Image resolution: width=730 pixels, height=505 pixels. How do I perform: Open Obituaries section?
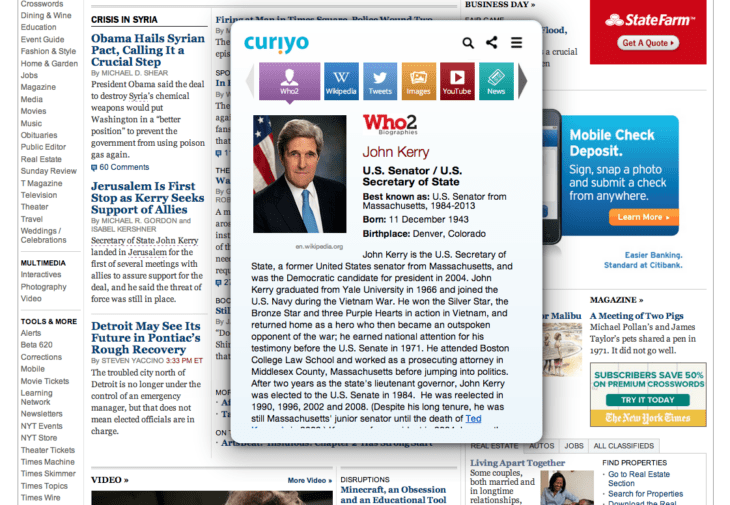click(39, 135)
